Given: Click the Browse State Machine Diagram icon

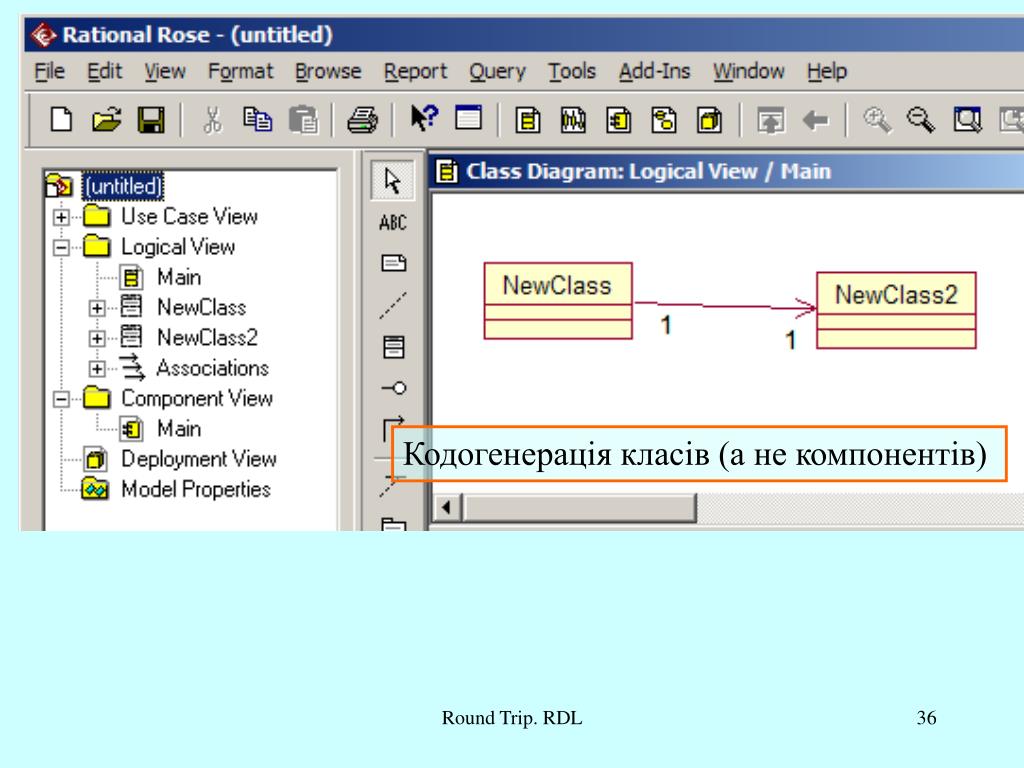Looking at the screenshot, I should [664, 121].
